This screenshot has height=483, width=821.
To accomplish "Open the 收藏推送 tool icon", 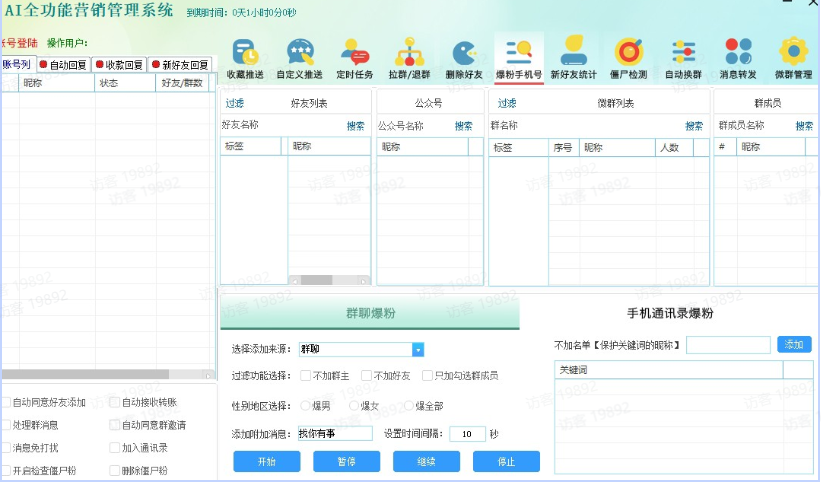I will click(245, 58).
